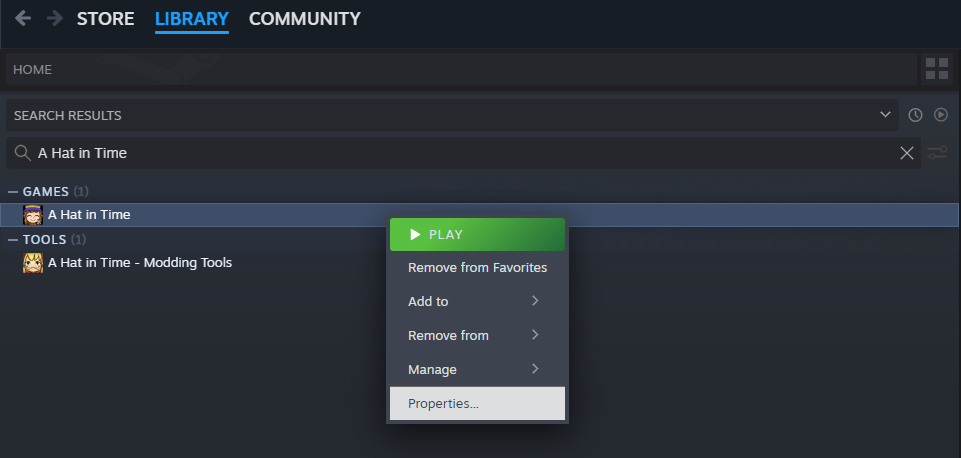Viewport: 961px width, 458px height.
Task: Click A Hat in Time game icon
Action: pyautogui.click(x=33, y=215)
